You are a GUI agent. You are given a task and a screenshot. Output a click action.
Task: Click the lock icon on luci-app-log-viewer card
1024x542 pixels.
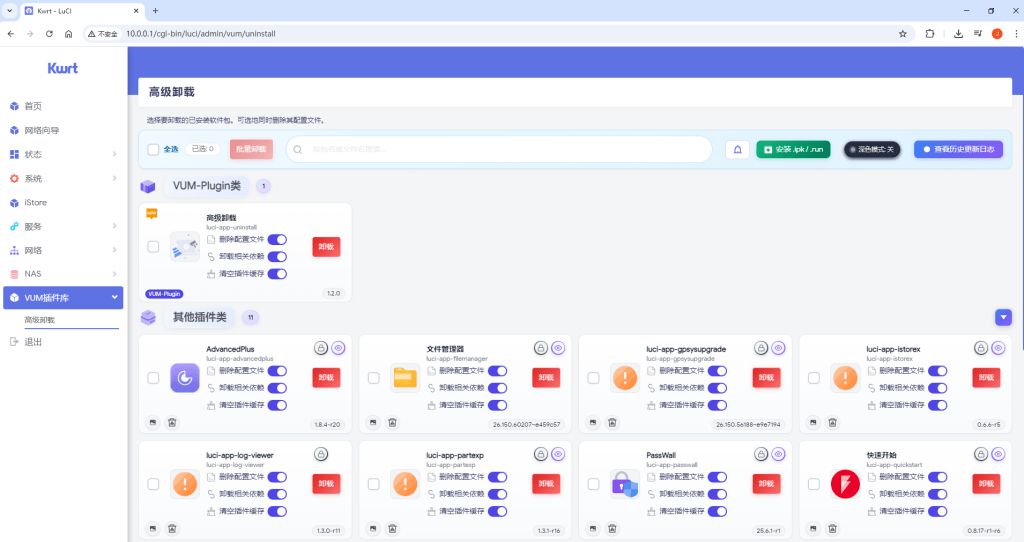point(321,454)
